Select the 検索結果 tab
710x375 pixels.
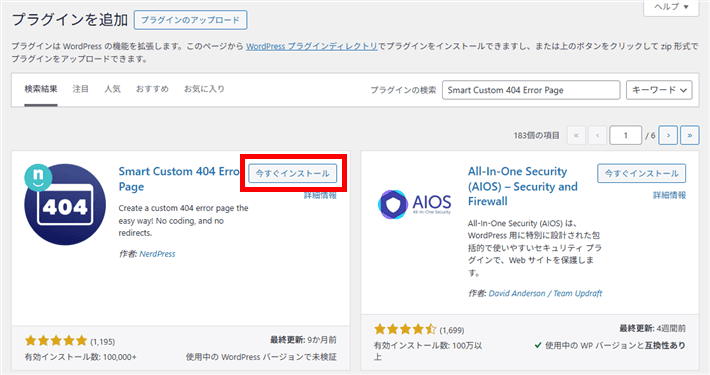[x=41, y=89]
